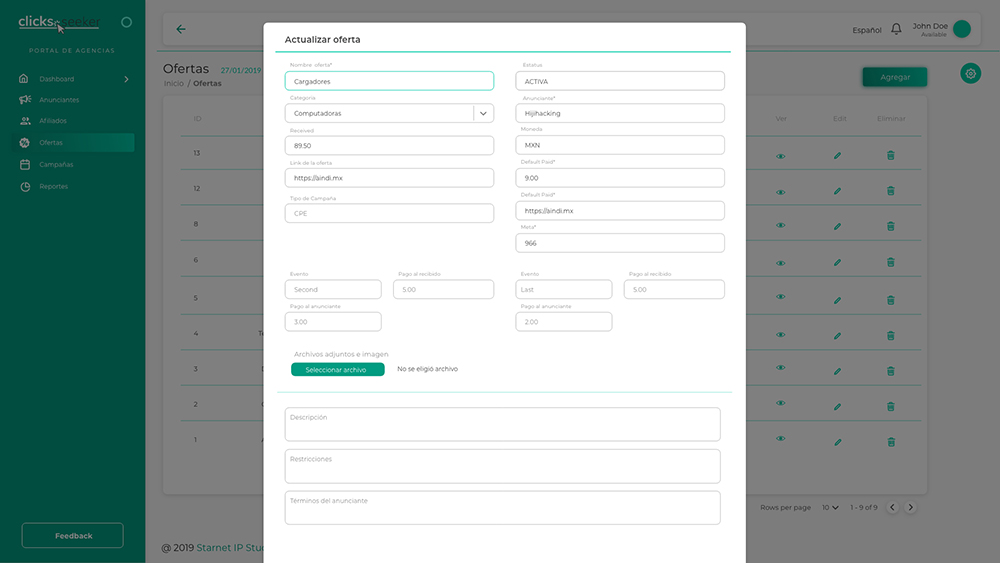The width and height of the screenshot is (1000, 563).
Task: Click the Seleccionar archivo button
Action: click(x=338, y=370)
